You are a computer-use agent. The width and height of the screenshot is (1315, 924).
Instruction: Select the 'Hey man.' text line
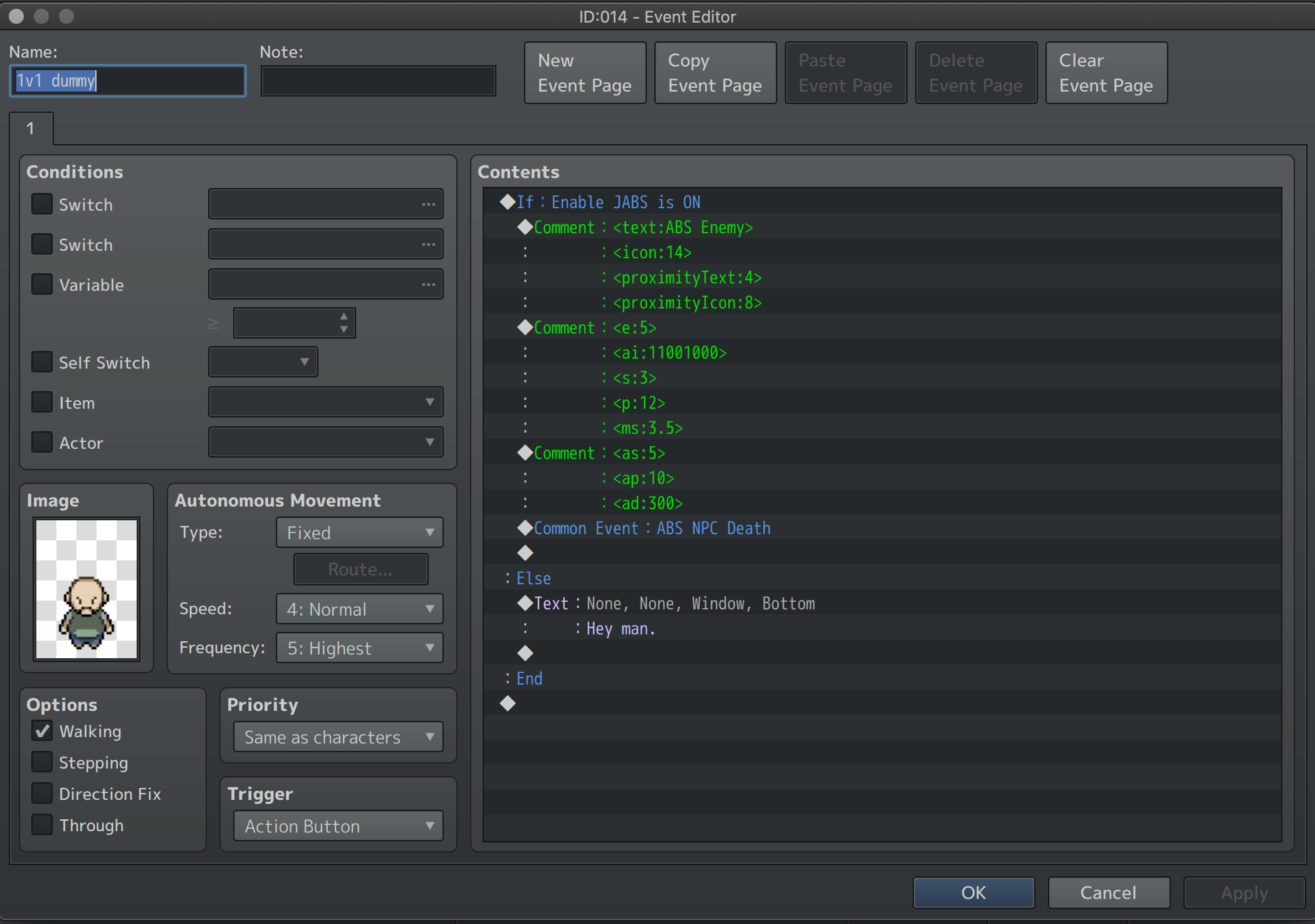[883, 628]
